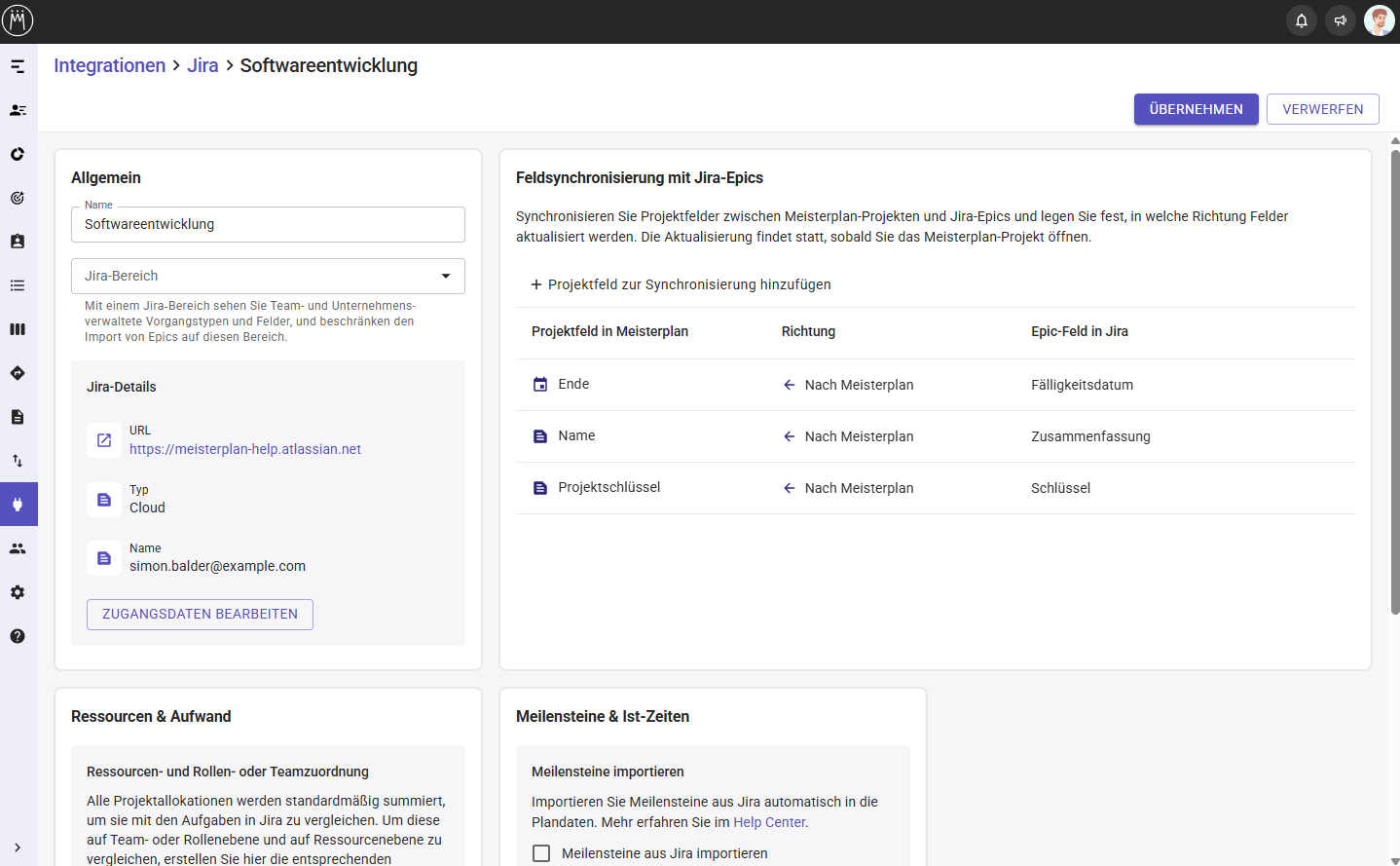This screenshot has width=1400, height=866.
Task: Click Projektfeld in Meisterplan column header
Action: [609, 331]
